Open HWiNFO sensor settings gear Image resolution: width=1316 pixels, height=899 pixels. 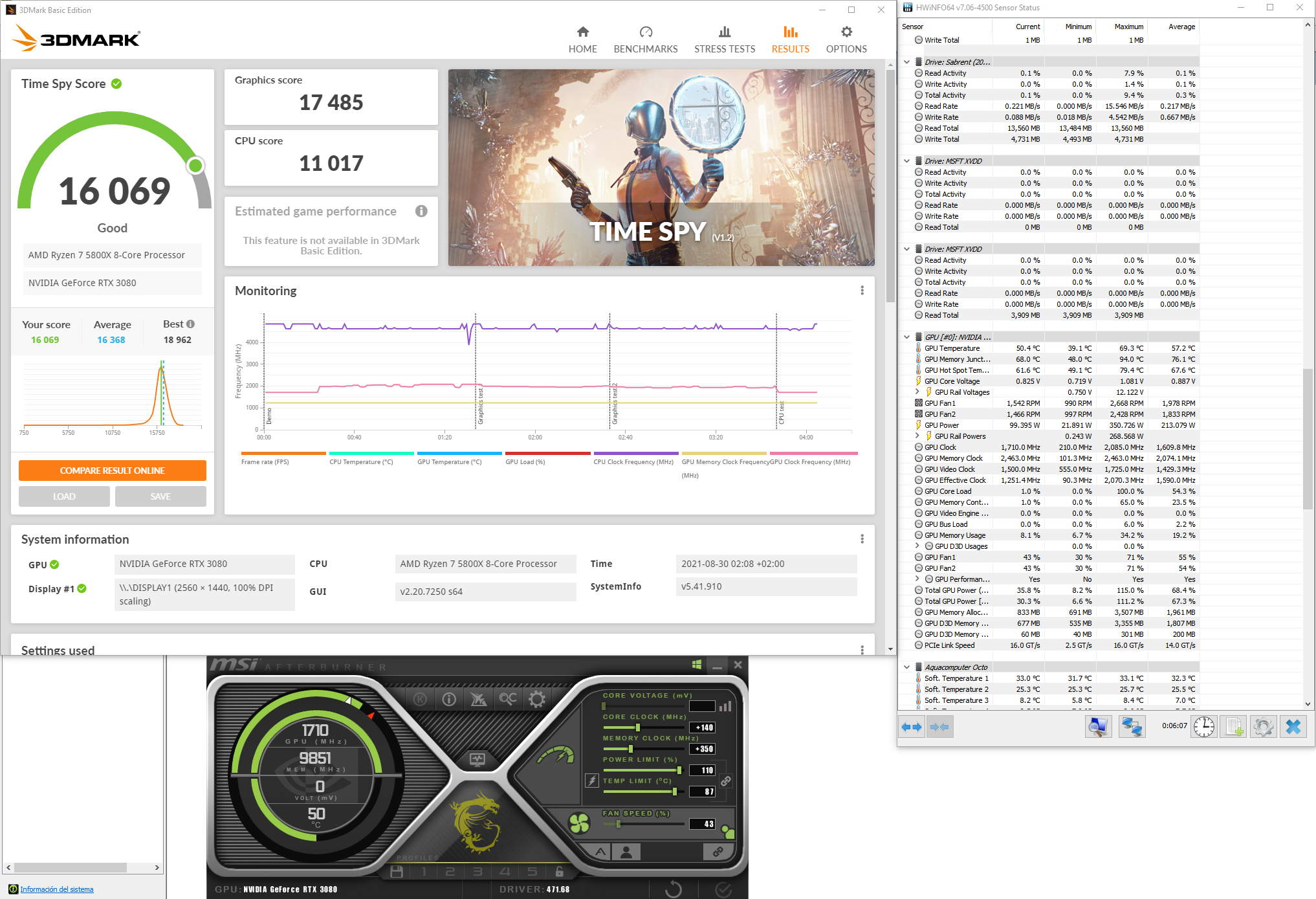coord(1263,727)
